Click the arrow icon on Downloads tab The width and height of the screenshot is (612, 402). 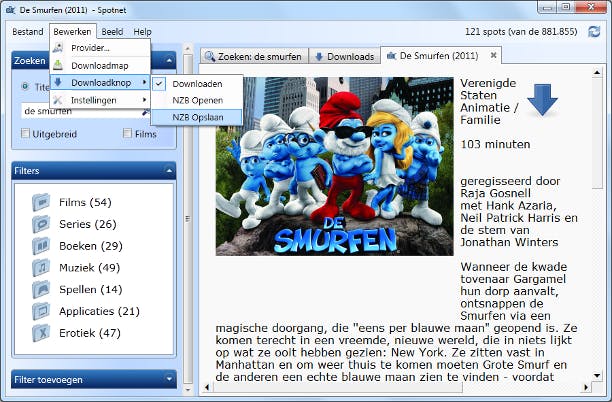(x=319, y=57)
